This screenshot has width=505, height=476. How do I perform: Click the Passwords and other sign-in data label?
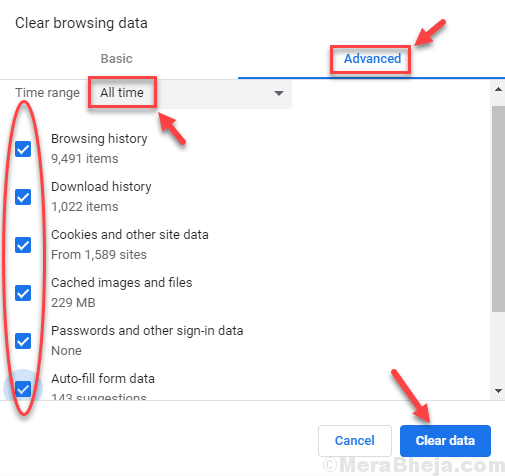[x=147, y=331]
